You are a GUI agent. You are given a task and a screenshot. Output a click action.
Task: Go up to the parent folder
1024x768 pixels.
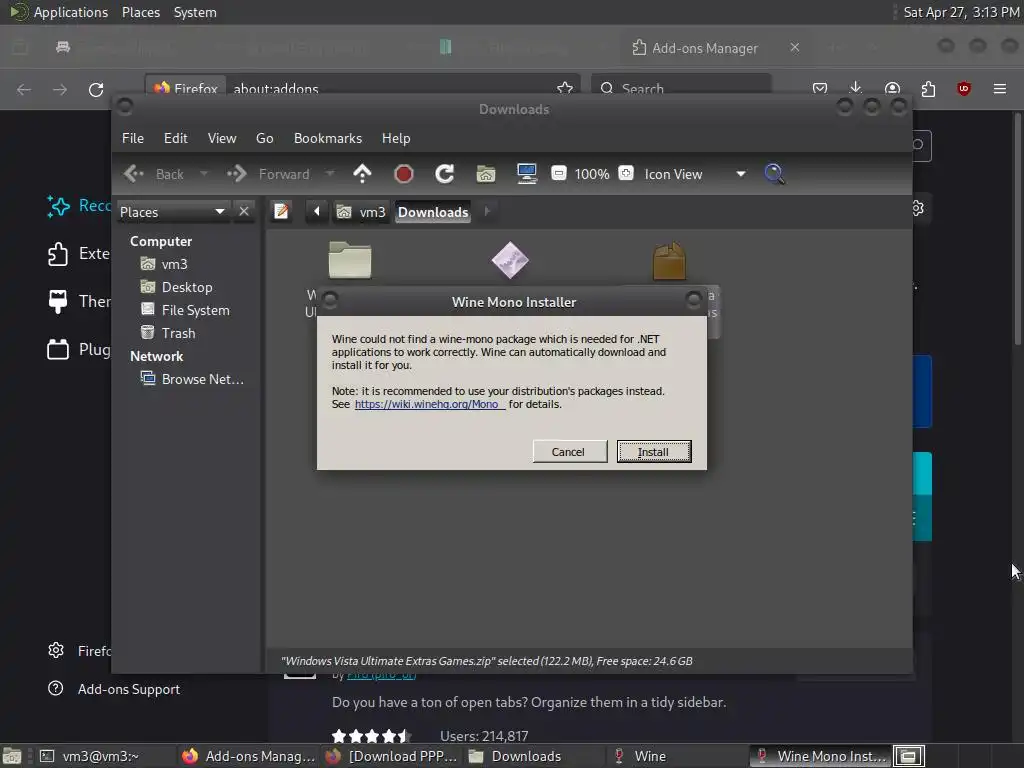click(362, 174)
